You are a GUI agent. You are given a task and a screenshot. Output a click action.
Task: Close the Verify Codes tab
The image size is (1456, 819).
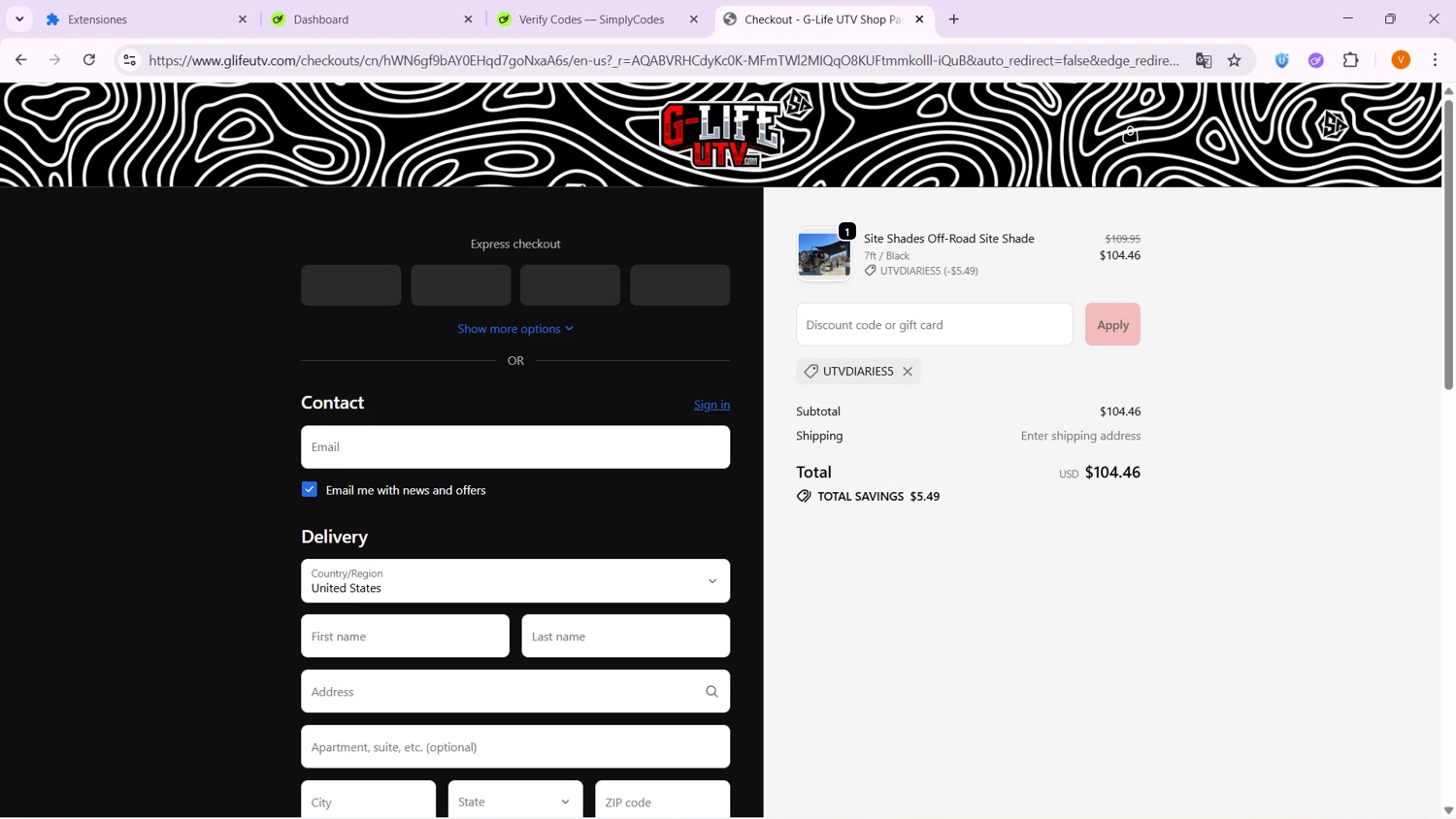693,19
